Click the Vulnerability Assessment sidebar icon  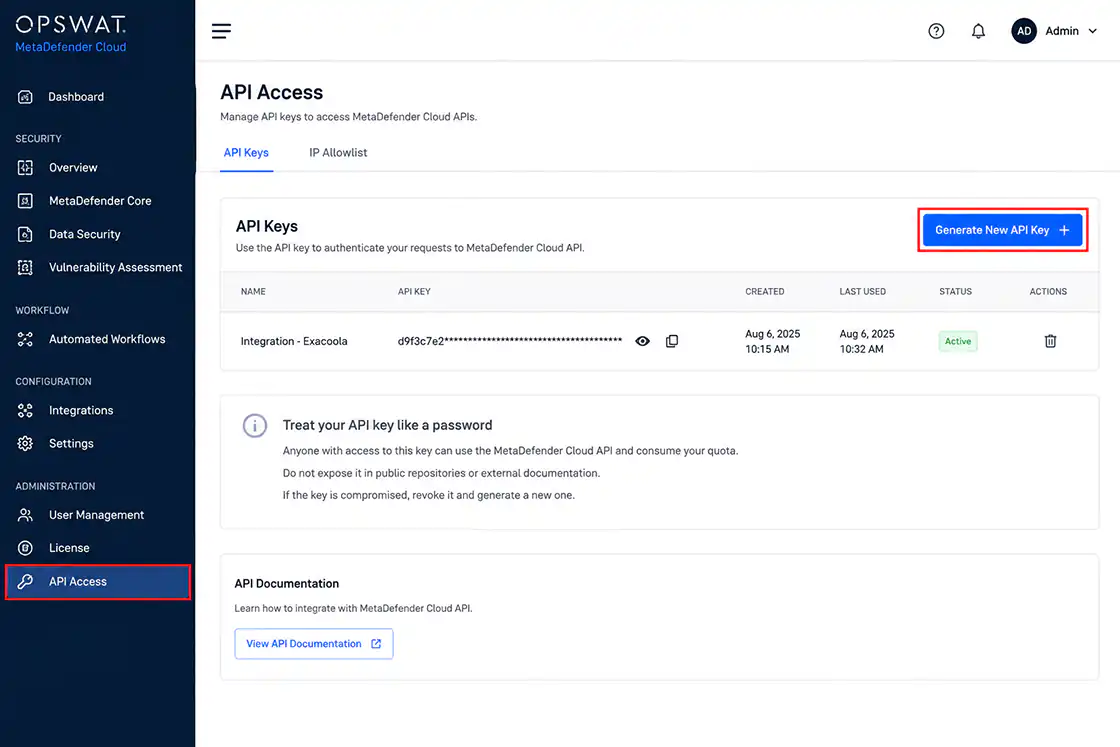[25, 267]
